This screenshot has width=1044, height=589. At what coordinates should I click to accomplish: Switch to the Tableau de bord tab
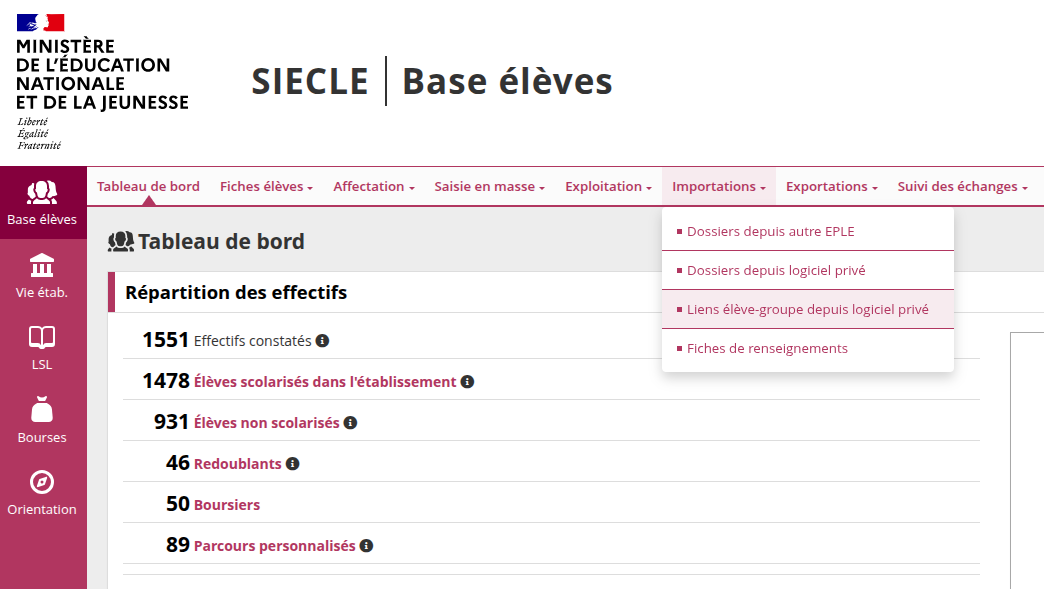[148, 187]
